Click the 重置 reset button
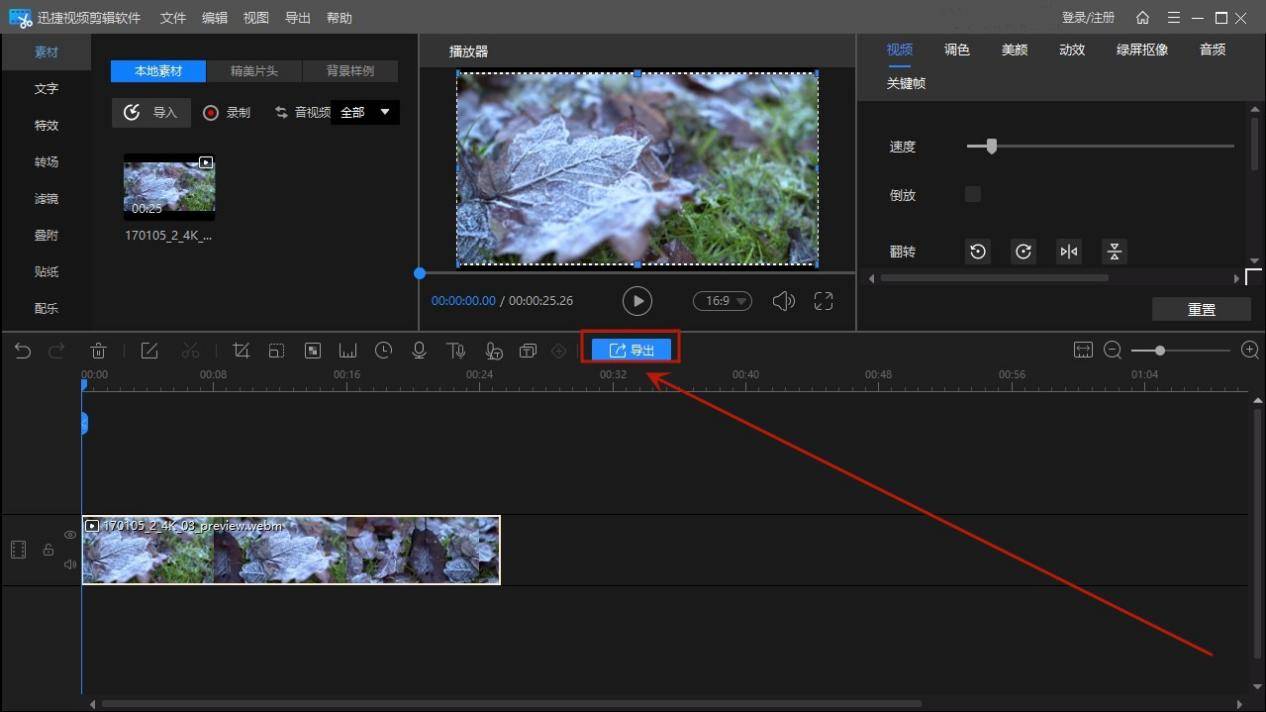 [1201, 310]
